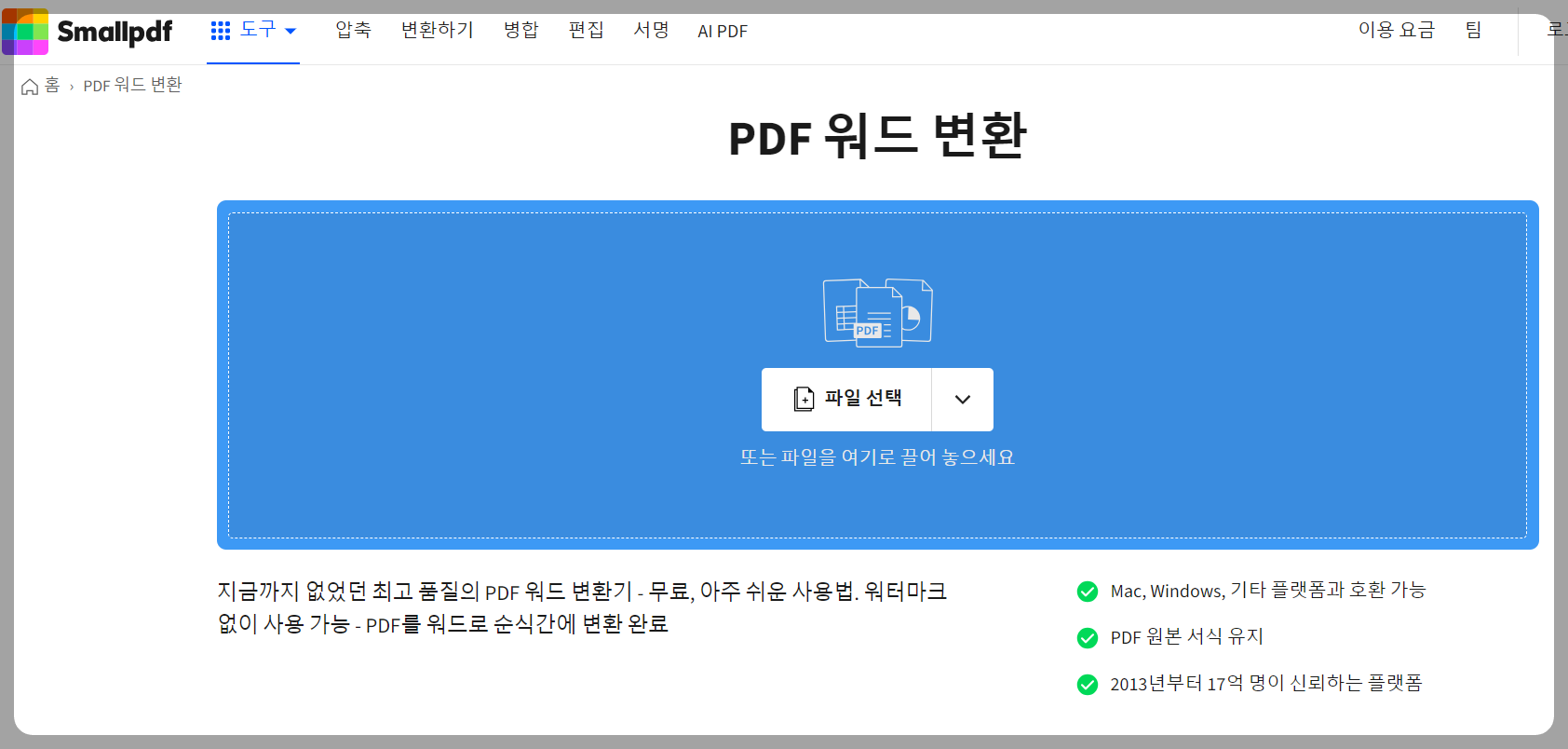Image resolution: width=1568 pixels, height=749 pixels.
Task: Click the "2013년부터 17억 명이 신뢰하는 플랫폼" text
Action: coord(1266,684)
